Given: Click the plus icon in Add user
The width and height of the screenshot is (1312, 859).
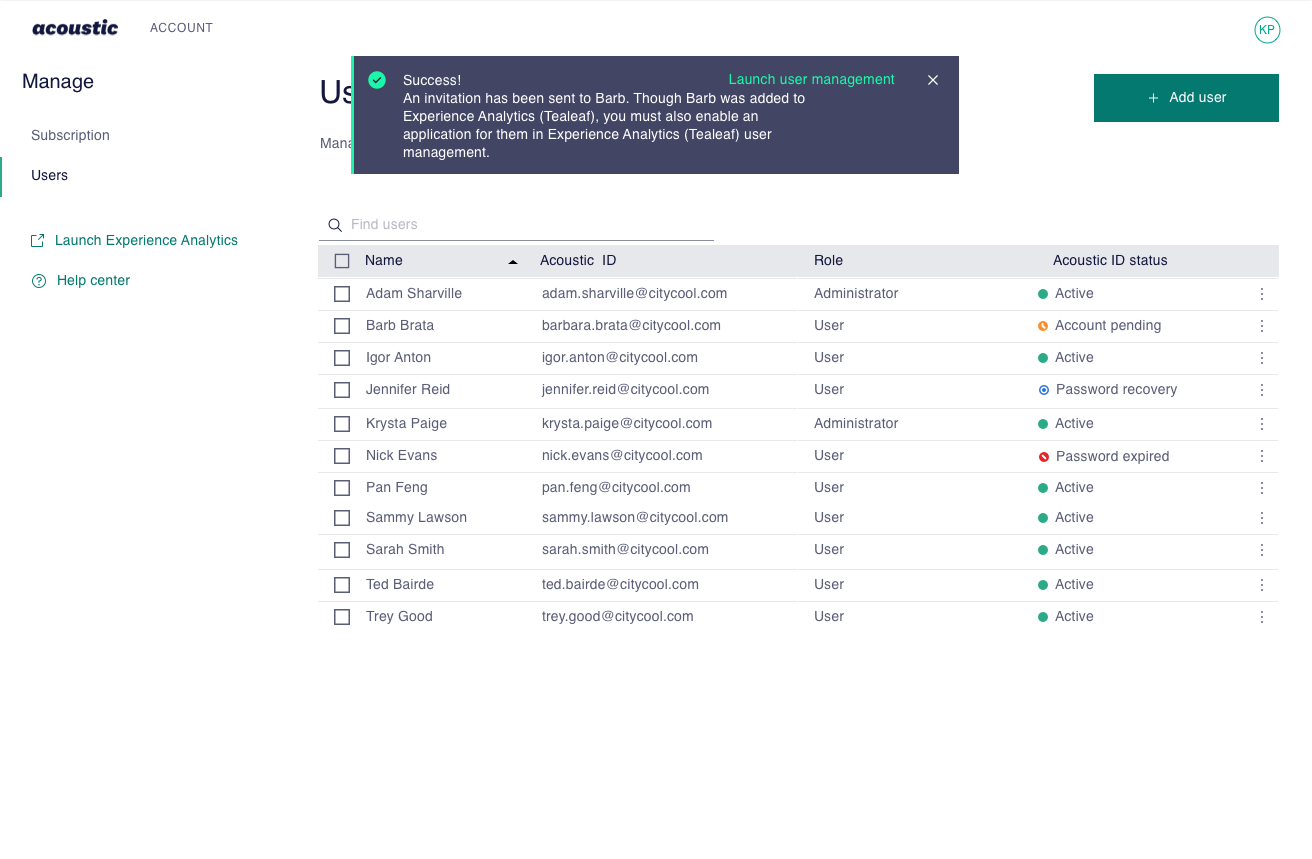Looking at the screenshot, I should [x=1153, y=98].
